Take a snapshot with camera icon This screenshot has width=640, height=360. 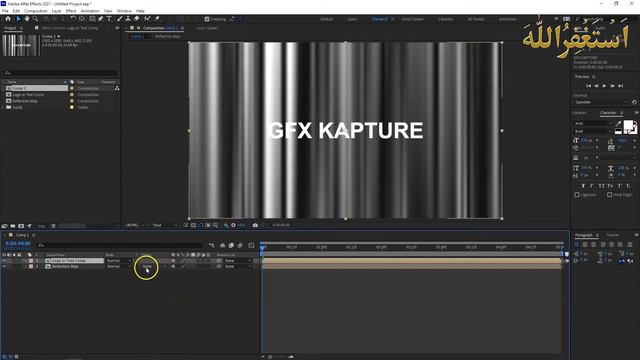pyautogui.click(x=255, y=225)
